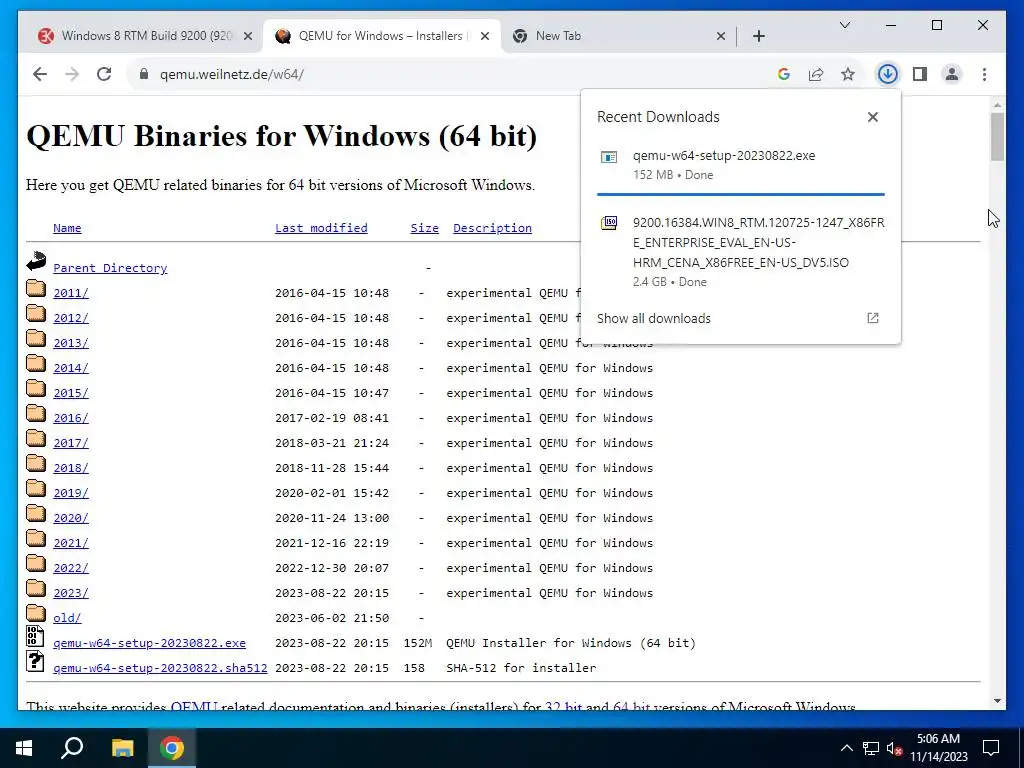Open the 2012/ folder link
The height and width of the screenshot is (768, 1024).
tap(71, 318)
